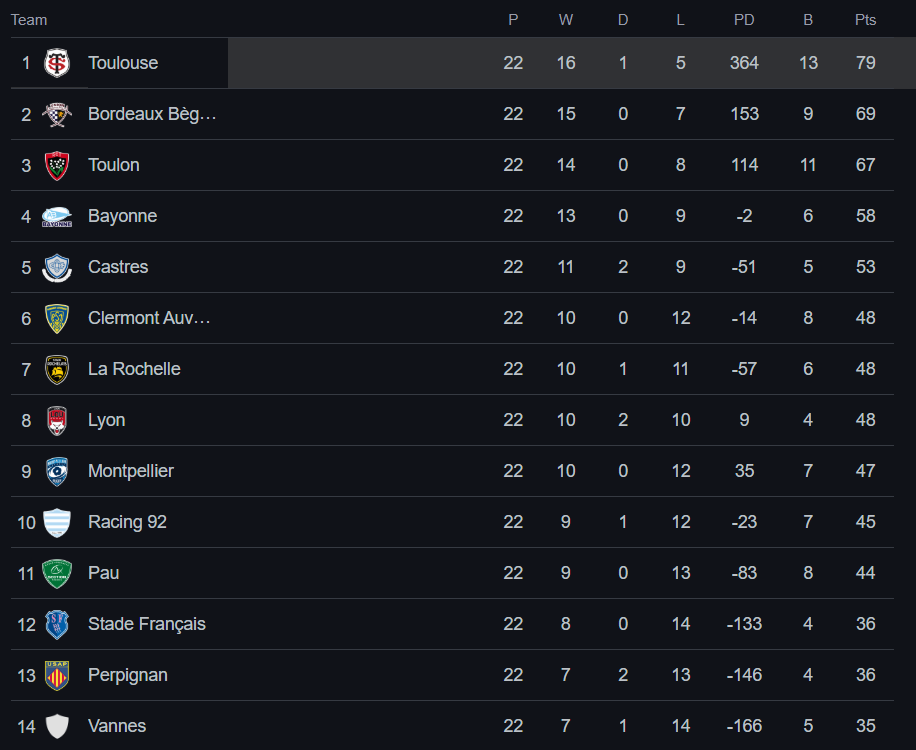
Task: Select the Toulon club crest
Action: (57, 165)
